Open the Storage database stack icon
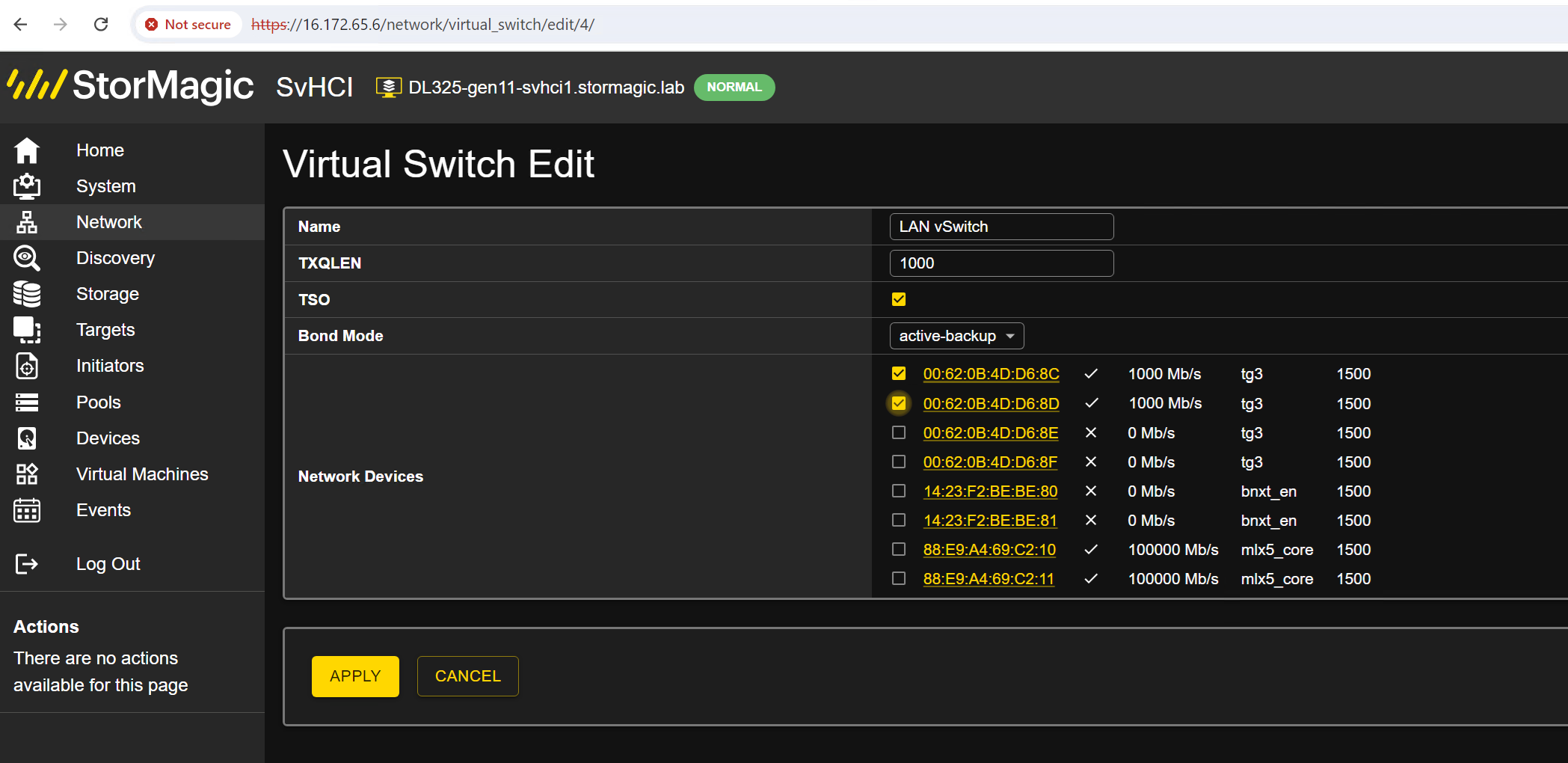 point(27,294)
